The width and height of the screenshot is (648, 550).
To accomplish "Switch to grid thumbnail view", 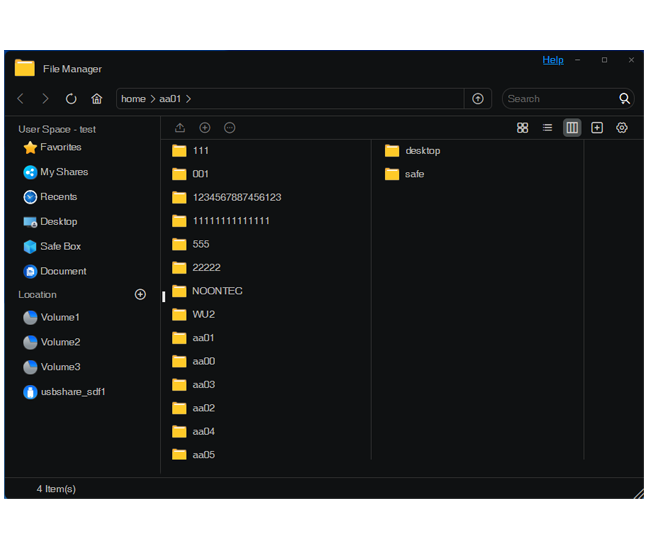I will pyautogui.click(x=522, y=128).
